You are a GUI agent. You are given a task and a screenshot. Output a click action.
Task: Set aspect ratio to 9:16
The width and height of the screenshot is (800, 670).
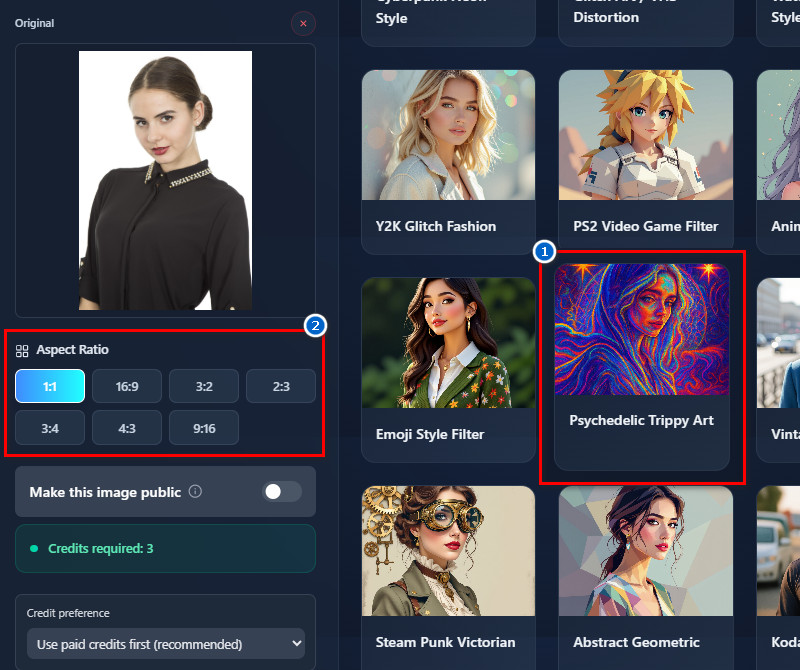point(204,428)
